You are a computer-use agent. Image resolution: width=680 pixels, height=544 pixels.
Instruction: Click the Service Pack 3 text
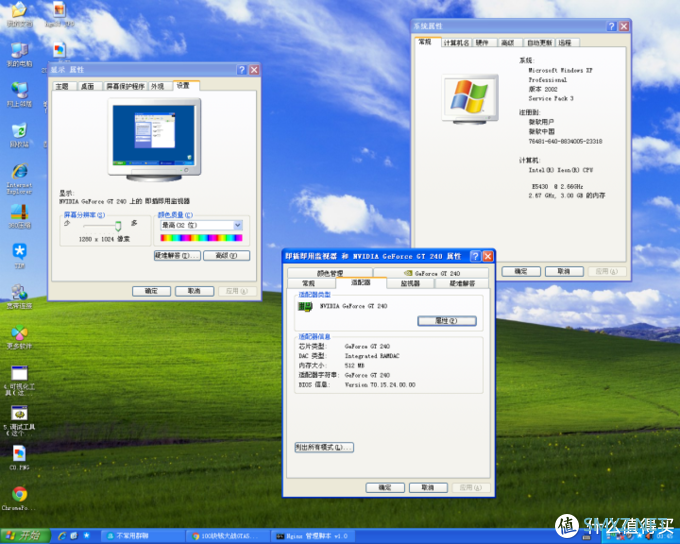(551, 98)
